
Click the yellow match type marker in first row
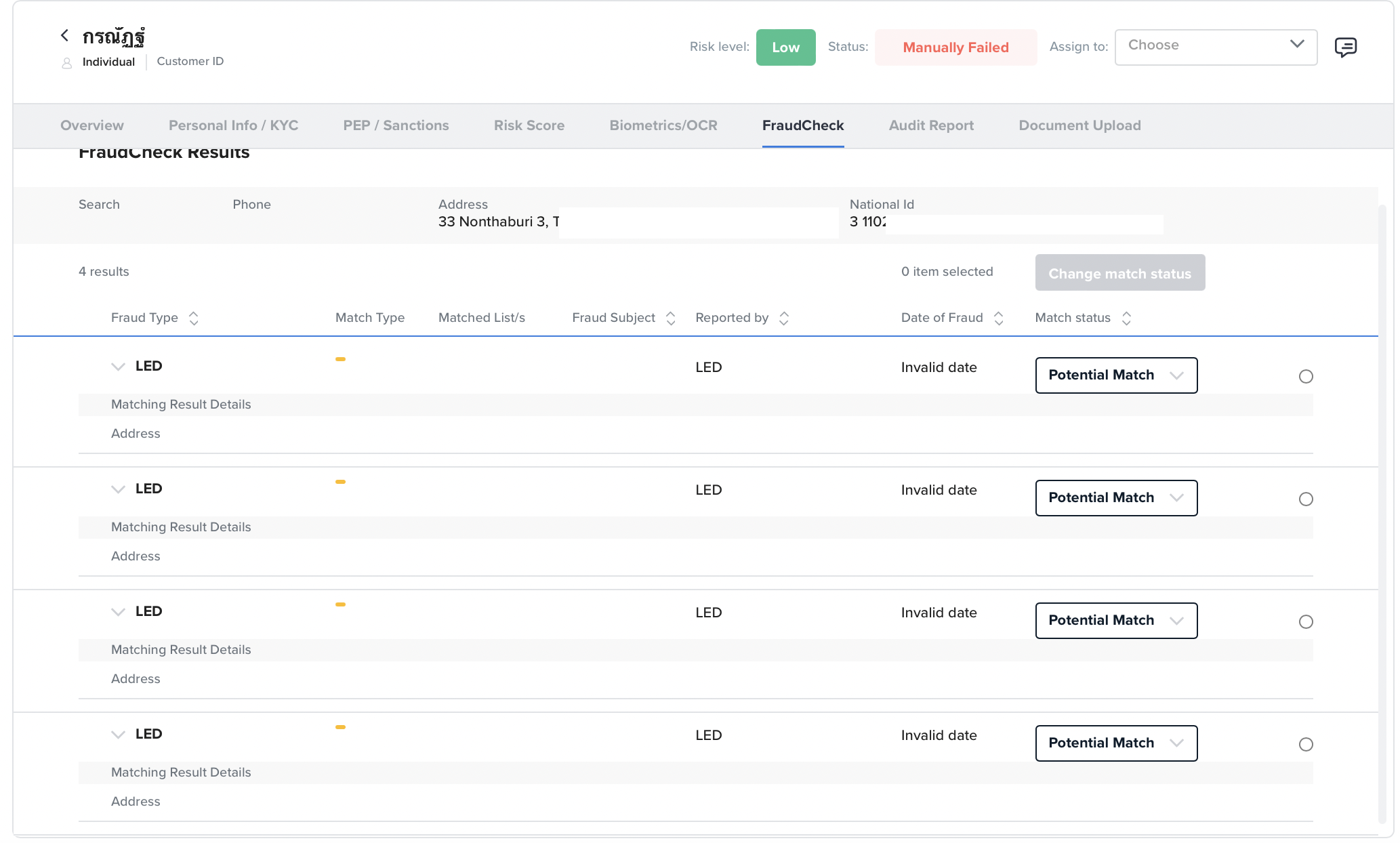click(340, 359)
